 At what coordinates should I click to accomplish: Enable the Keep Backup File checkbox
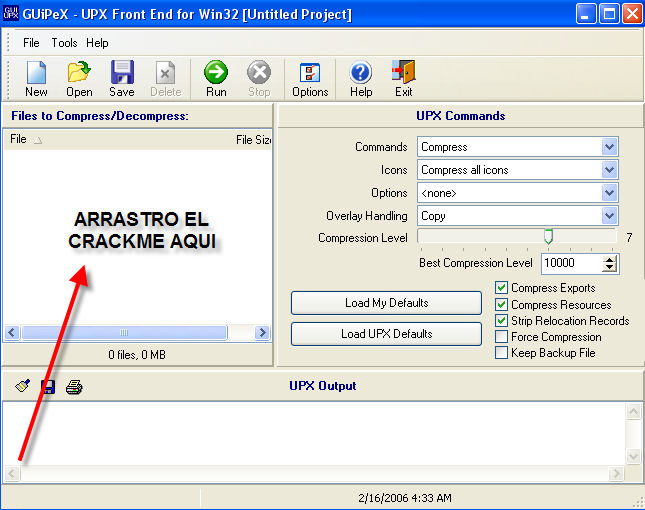[502, 353]
